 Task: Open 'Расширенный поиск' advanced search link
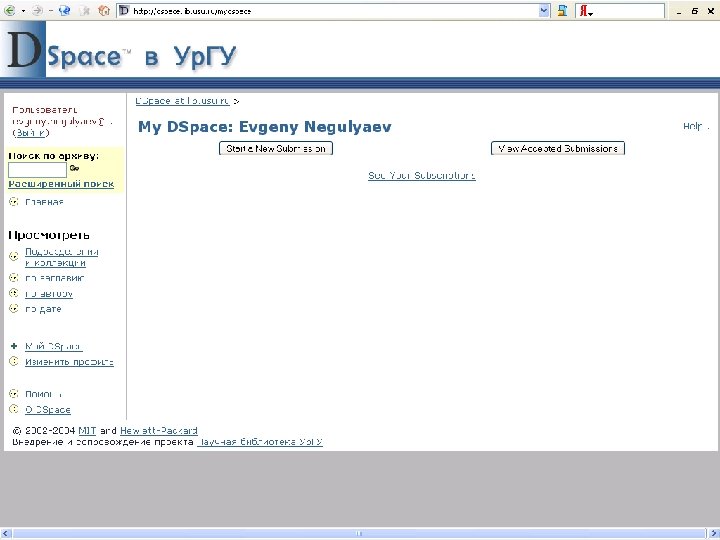(x=61, y=184)
